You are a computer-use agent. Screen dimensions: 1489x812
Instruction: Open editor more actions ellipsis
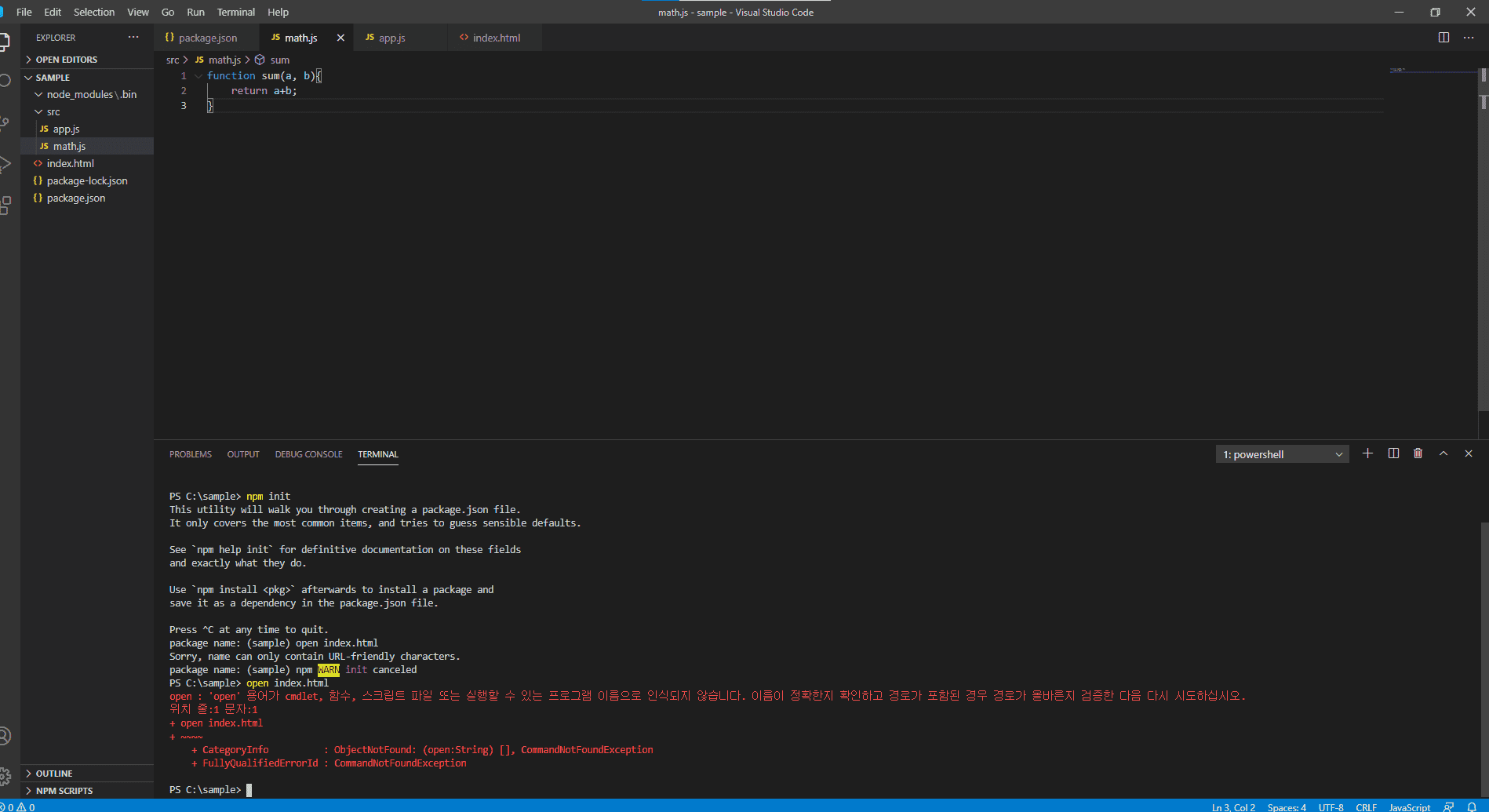point(1469,38)
